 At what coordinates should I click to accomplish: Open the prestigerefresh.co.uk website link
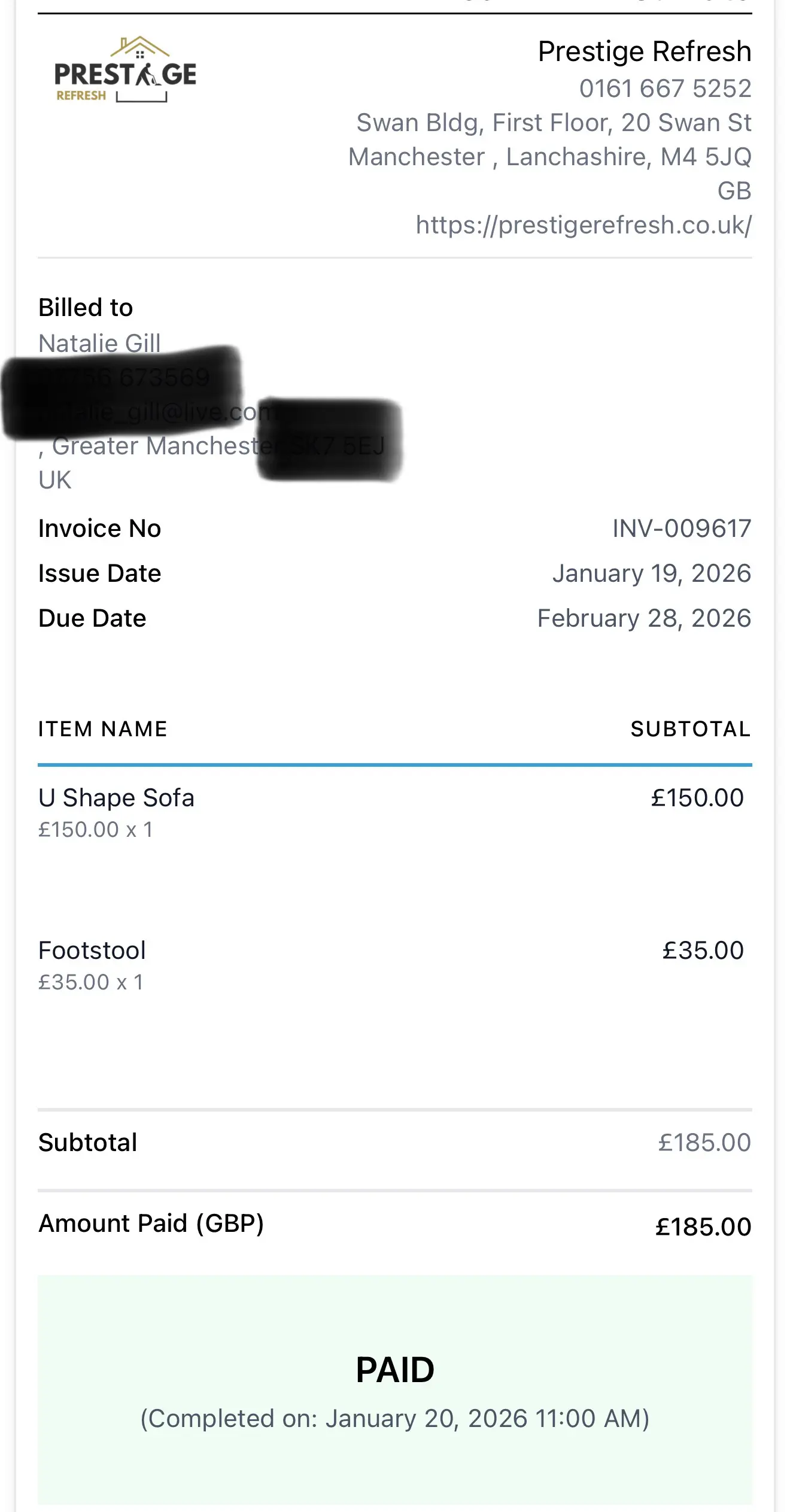point(584,225)
